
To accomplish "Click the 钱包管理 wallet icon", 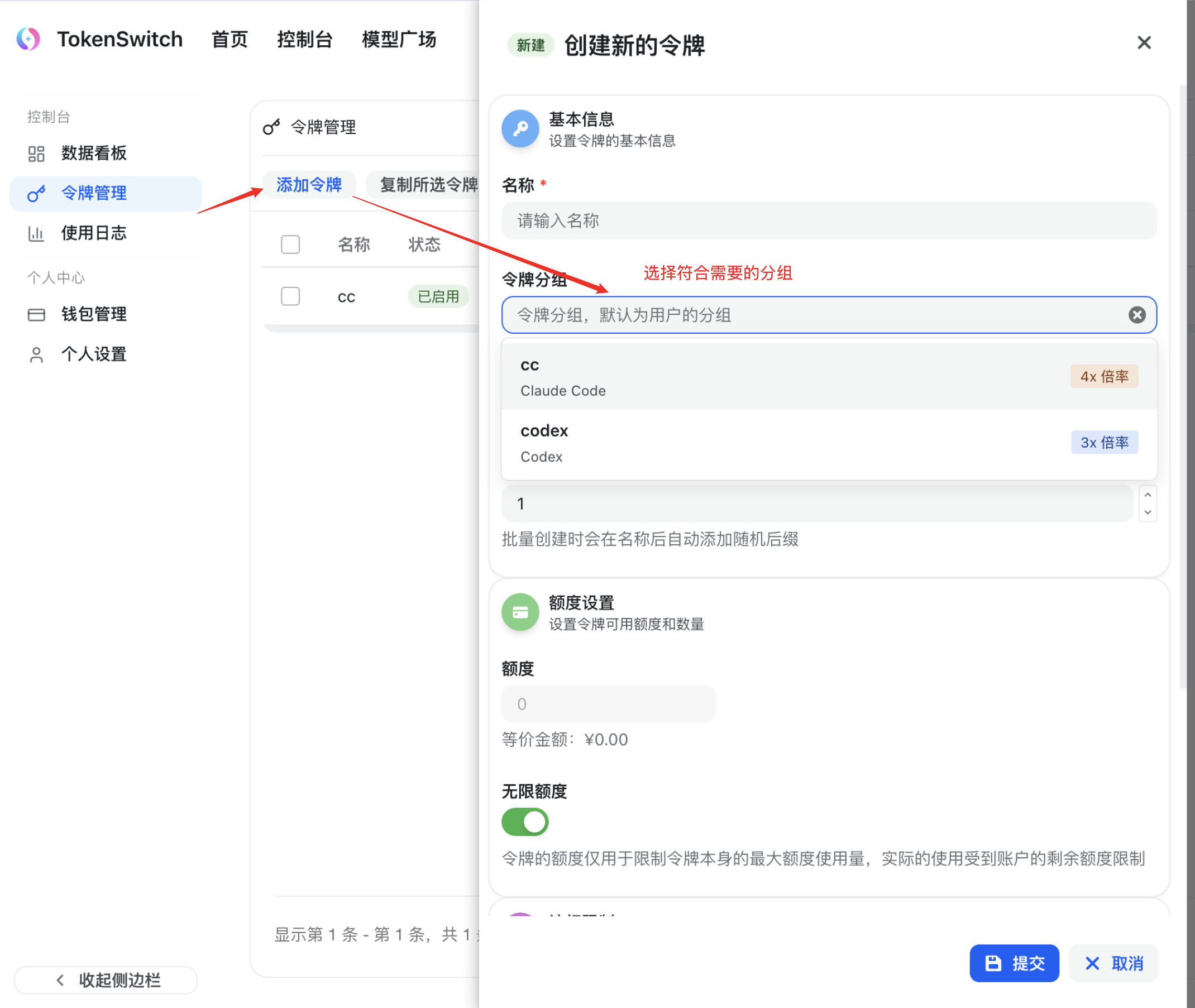I will [x=36, y=315].
